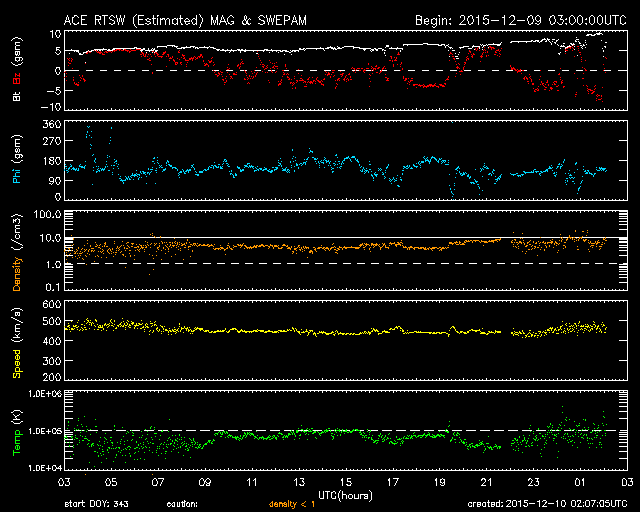Screen dimensions: 640x512
Task: Click the 07 hour tick label
Action: coord(156,482)
